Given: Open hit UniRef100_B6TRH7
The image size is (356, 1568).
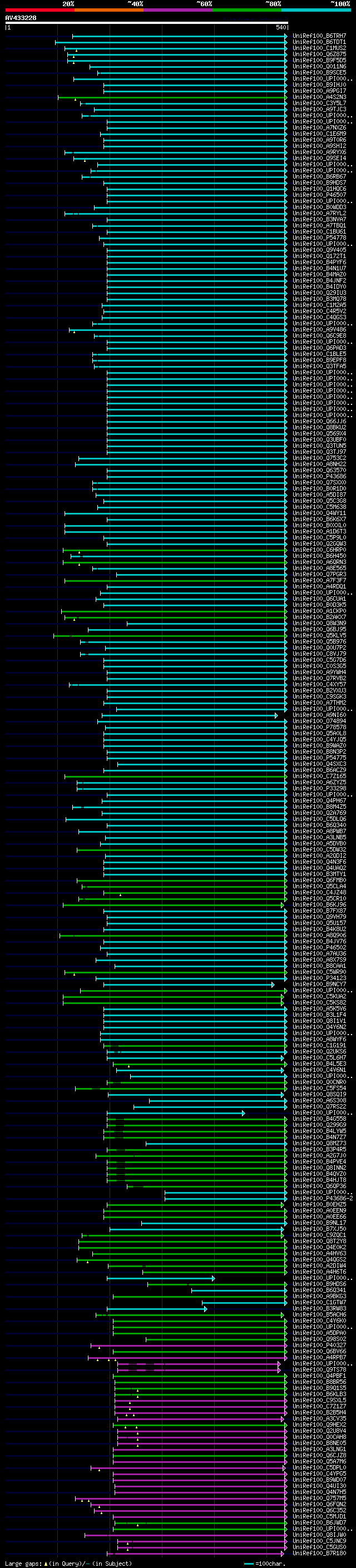Looking at the screenshot, I should pos(319,36).
